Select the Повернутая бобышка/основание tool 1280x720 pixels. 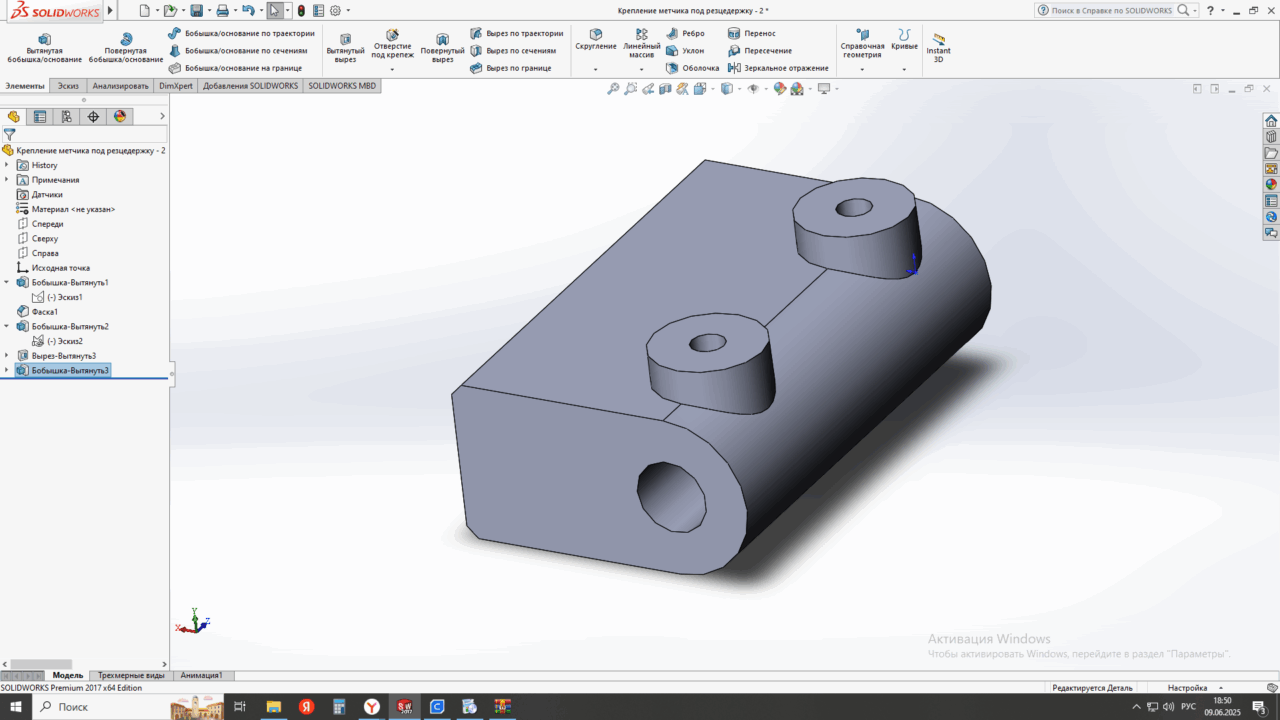pos(126,47)
